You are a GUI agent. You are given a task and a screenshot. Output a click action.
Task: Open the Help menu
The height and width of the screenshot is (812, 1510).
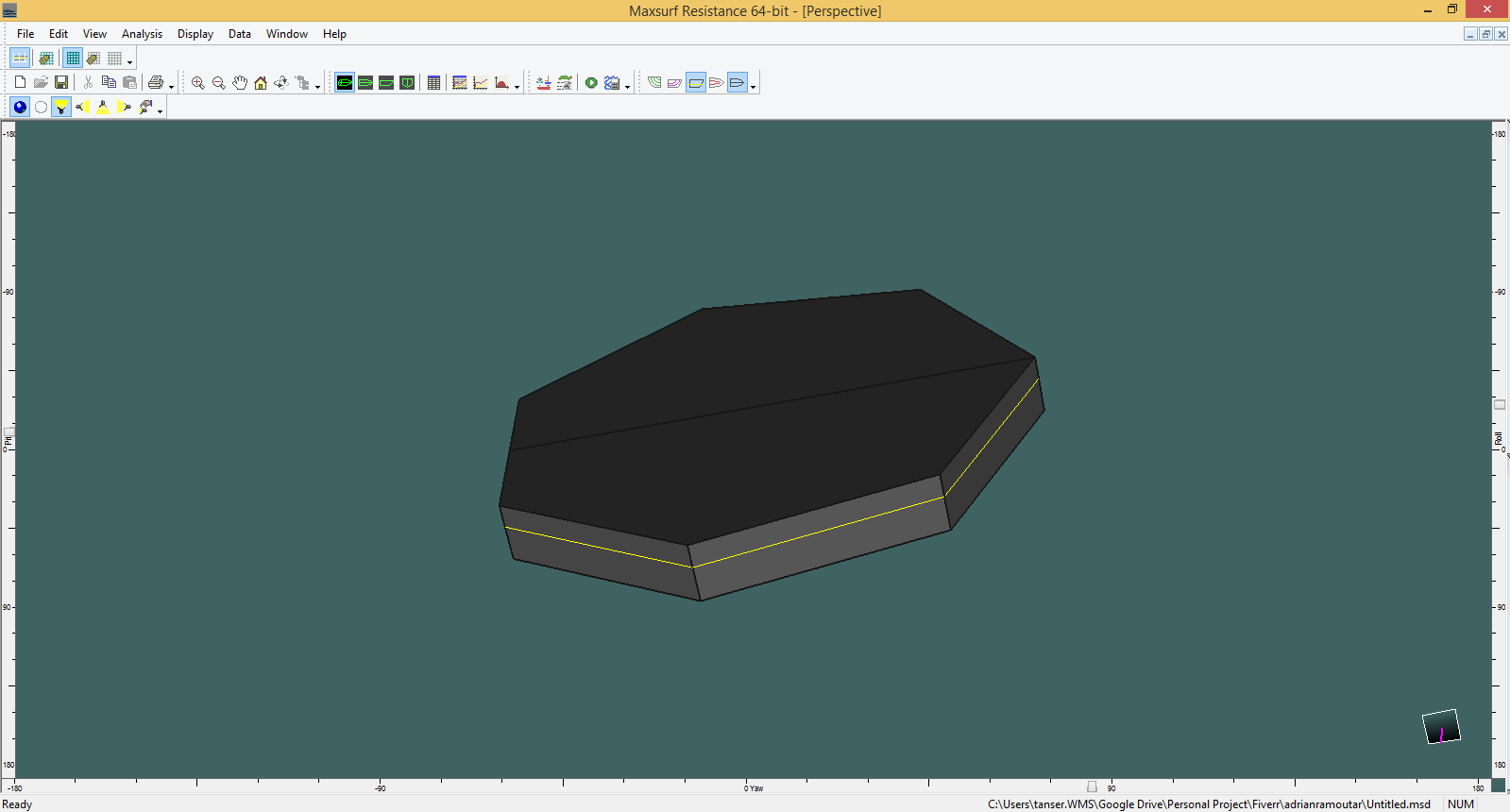(334, 34)
